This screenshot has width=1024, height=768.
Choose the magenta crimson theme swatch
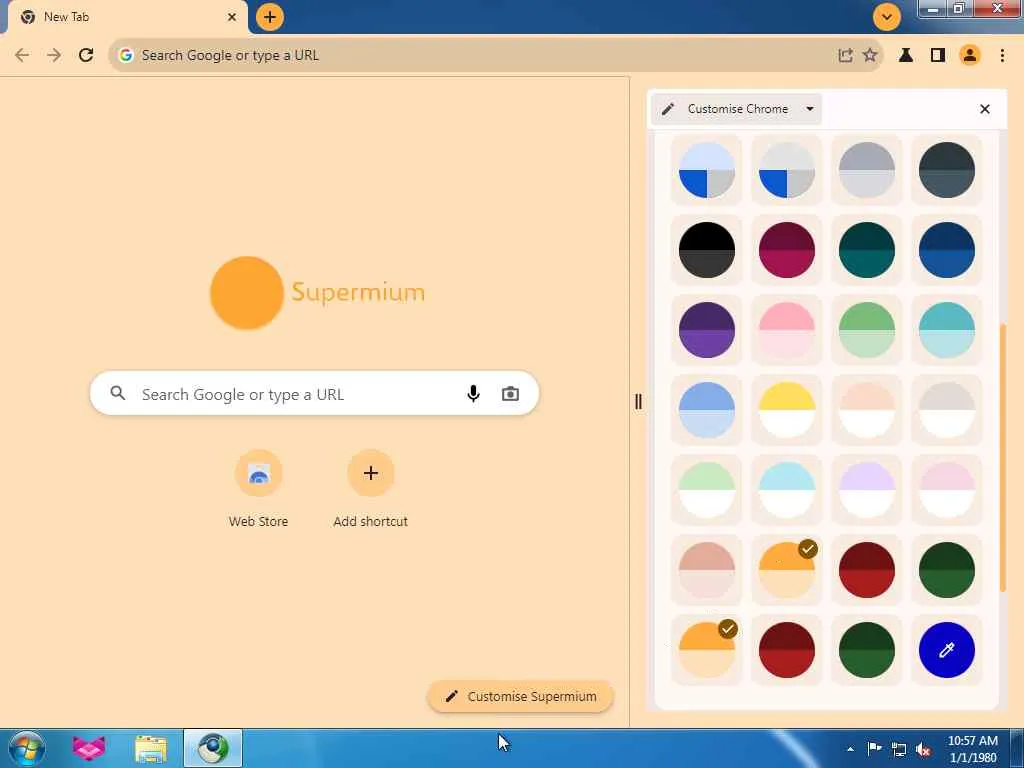click(x=786, y=250)
